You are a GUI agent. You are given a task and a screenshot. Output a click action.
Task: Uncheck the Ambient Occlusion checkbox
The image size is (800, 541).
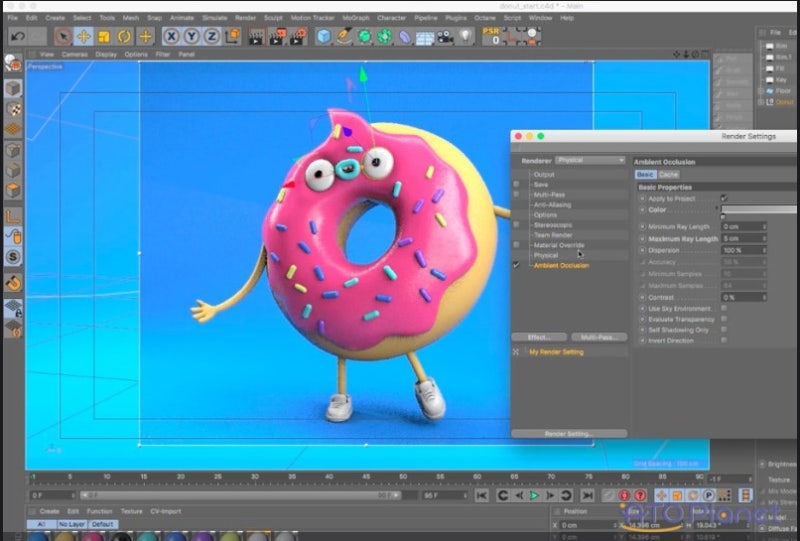516,265
